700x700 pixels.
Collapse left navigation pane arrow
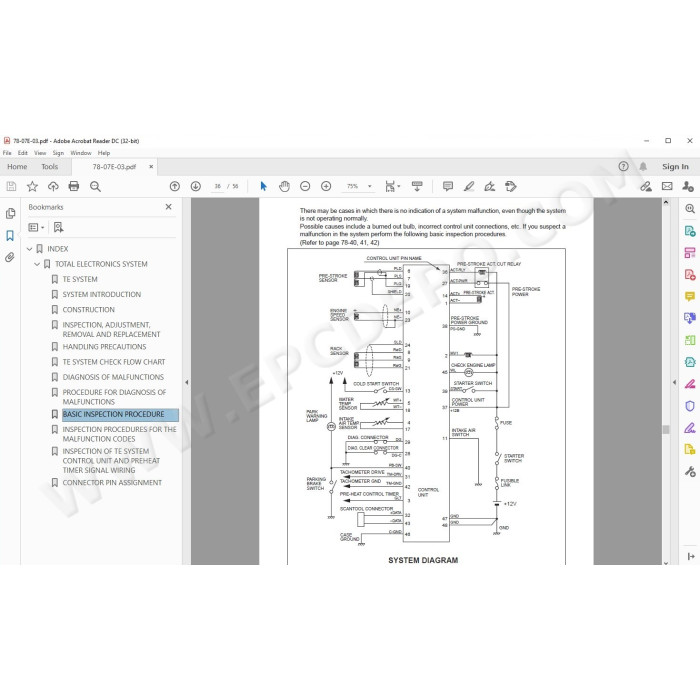(x=187, y=382)
